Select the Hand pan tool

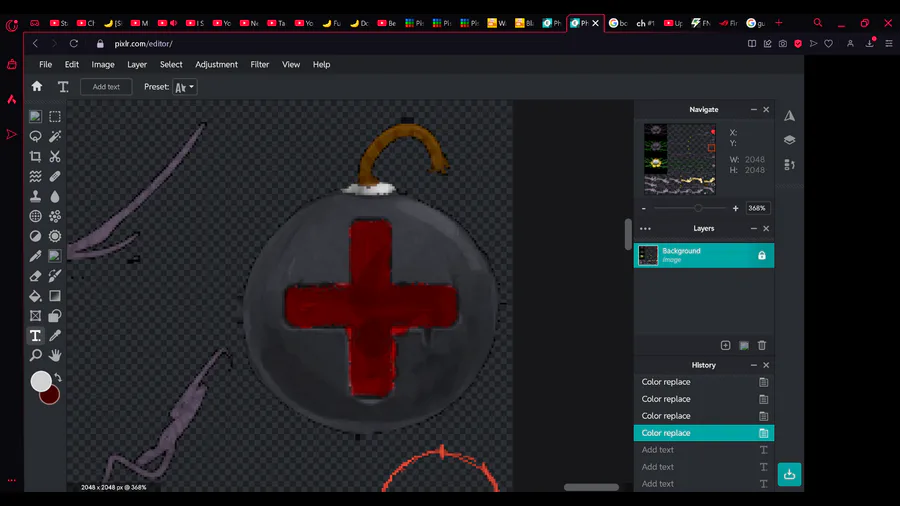click(55, 355)
